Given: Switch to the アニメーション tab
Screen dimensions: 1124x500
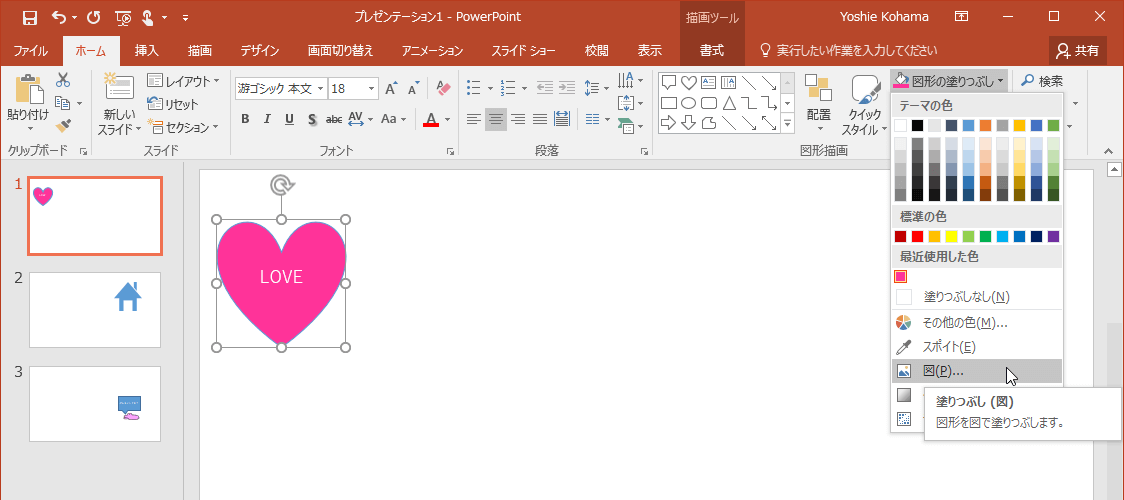Looking at the screenshot, I should (x=432, y=51).
